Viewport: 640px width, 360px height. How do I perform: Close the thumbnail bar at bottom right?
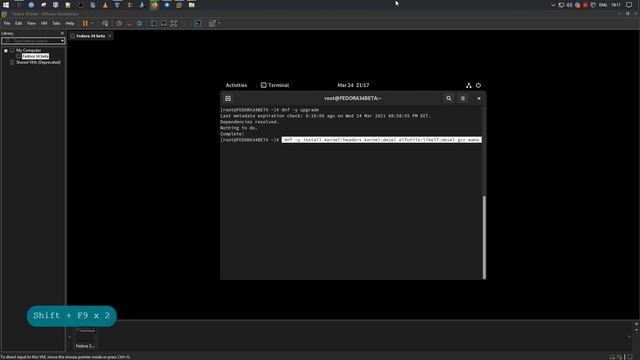[636, 324]
